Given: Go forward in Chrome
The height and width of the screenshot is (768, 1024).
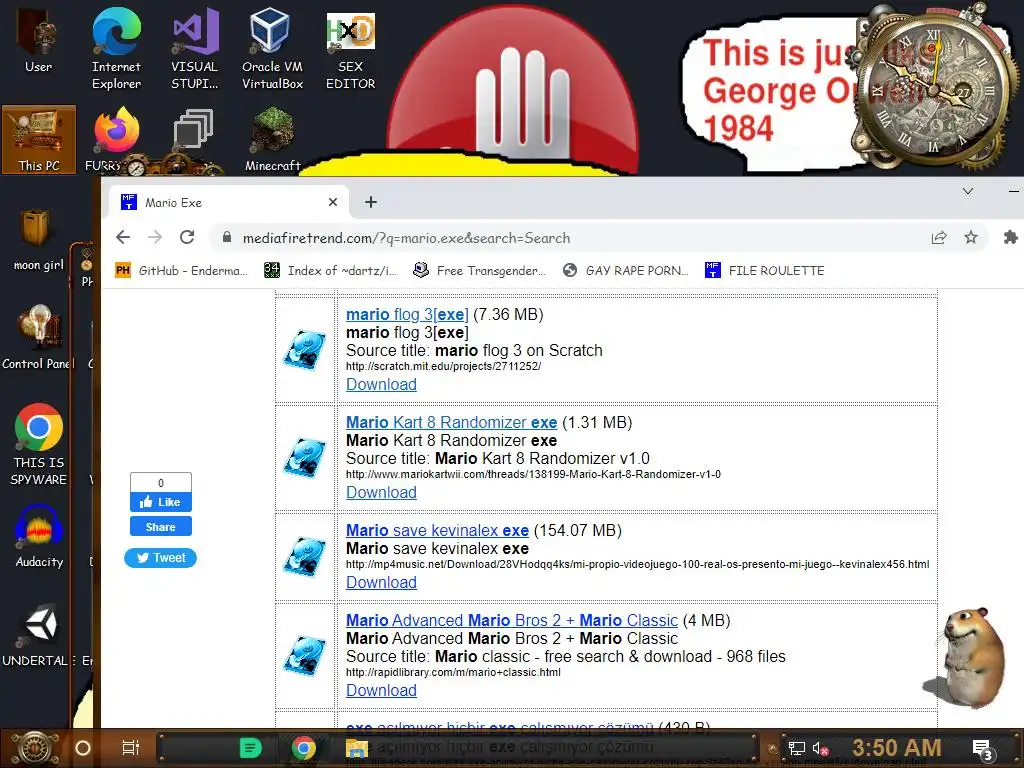Looking at the screenshot, I should point(155,238).
